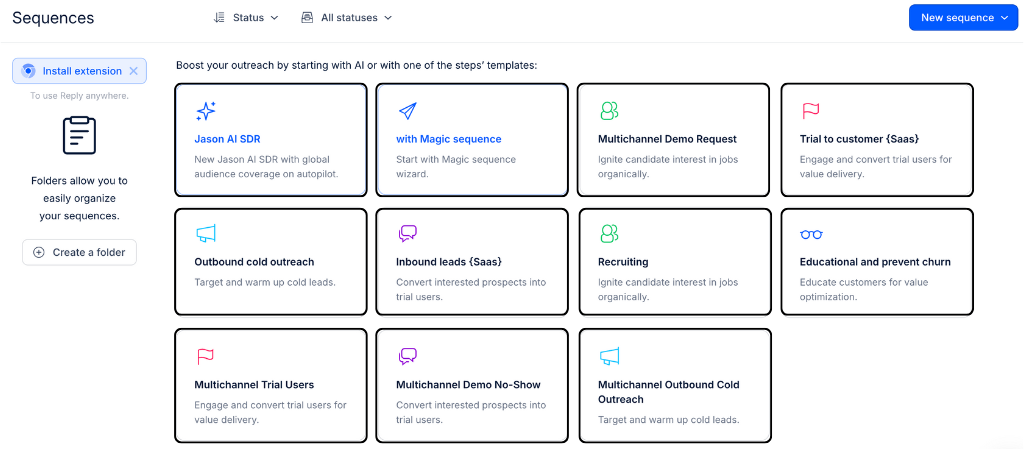
Task: Click the chat bubbles icon on Inbound leads card
Action: pyautogui.click(x=408, y=234)
